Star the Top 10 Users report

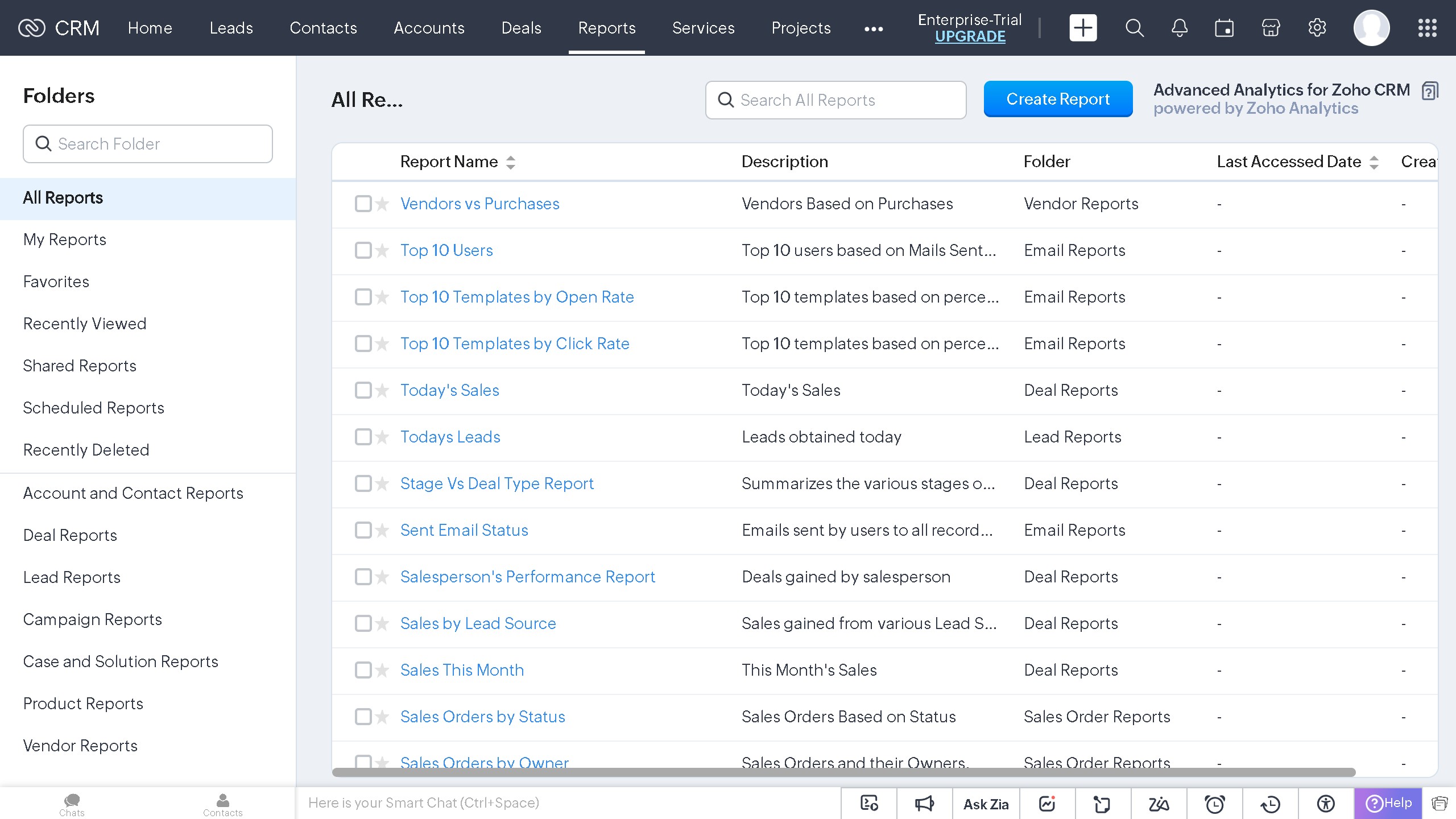[x=382, y=250]
